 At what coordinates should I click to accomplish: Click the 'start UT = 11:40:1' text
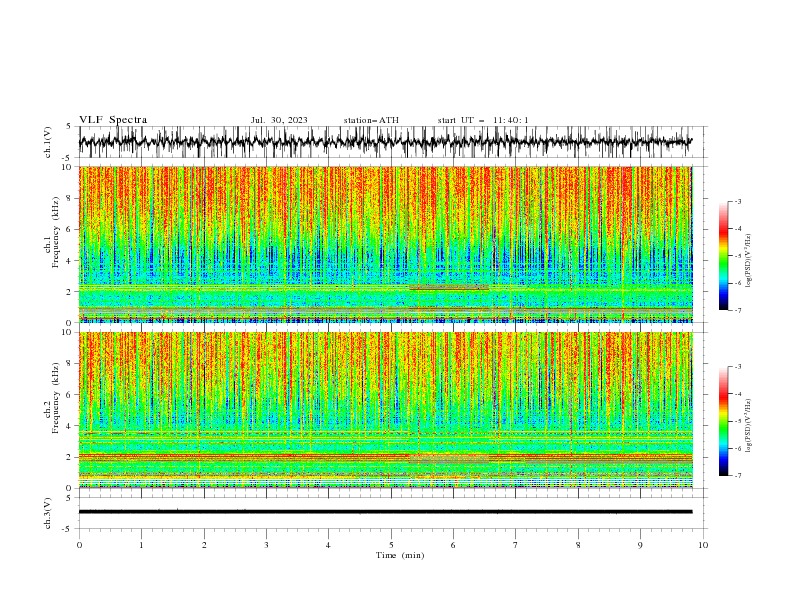tap(483, 120)
